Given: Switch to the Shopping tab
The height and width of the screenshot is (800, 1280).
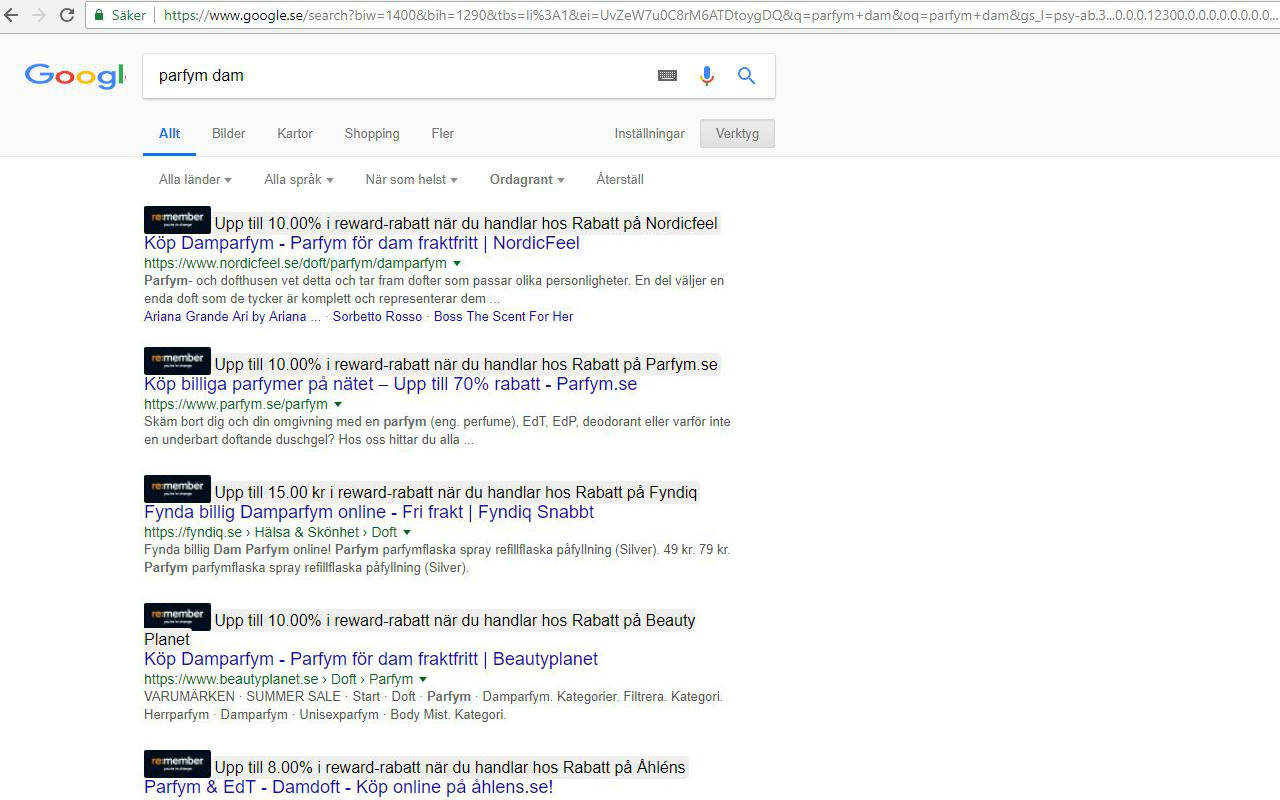Looking at the screenshot, I should pos(372,134).
